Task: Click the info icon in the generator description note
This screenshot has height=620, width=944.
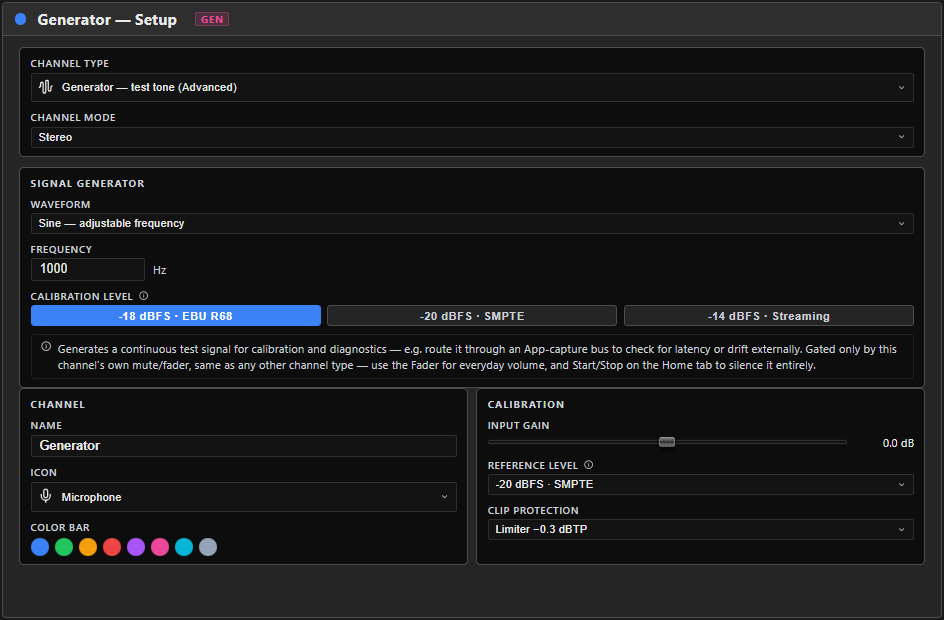Action: tap(46, 347)
